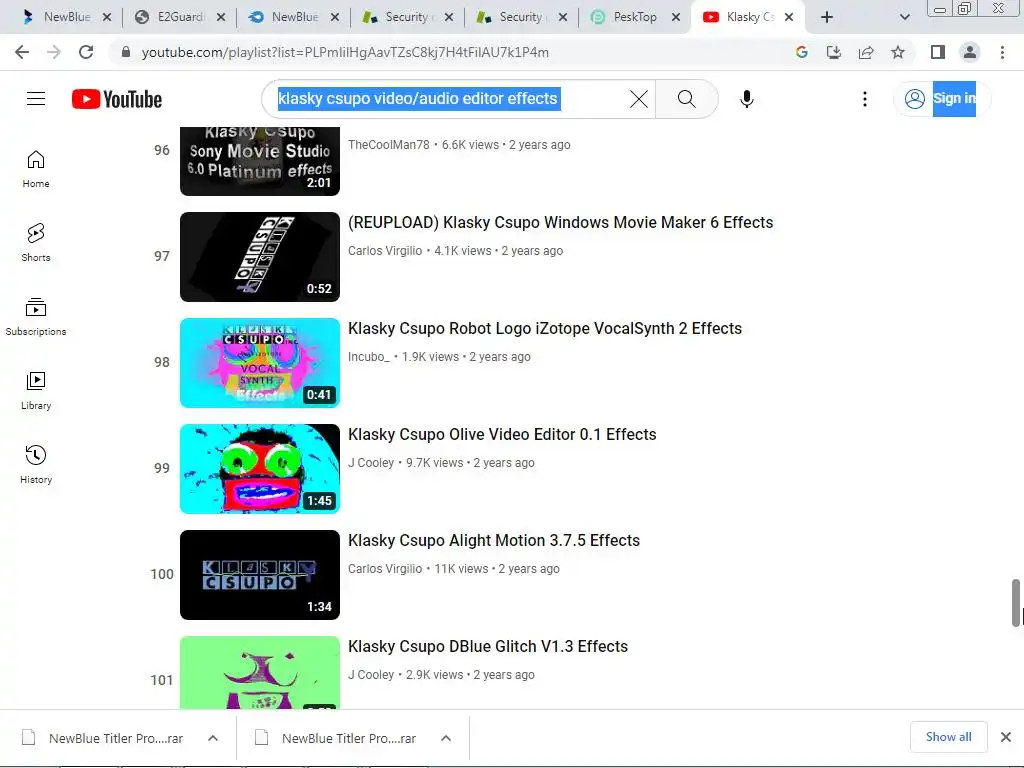This screenshot has width=1024, height=768.
Task: Open Library in the sidebar
Action: pyautogui.click(x=36, y=391)
